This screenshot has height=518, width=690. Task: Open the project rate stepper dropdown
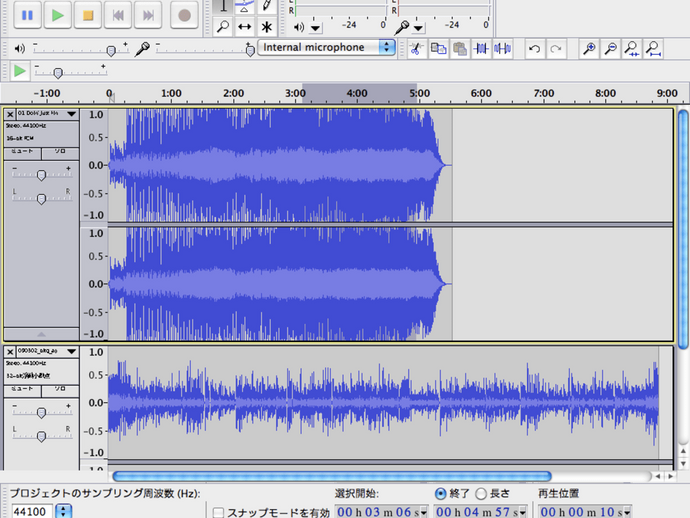pyautogui.click(x=64, y=511)
